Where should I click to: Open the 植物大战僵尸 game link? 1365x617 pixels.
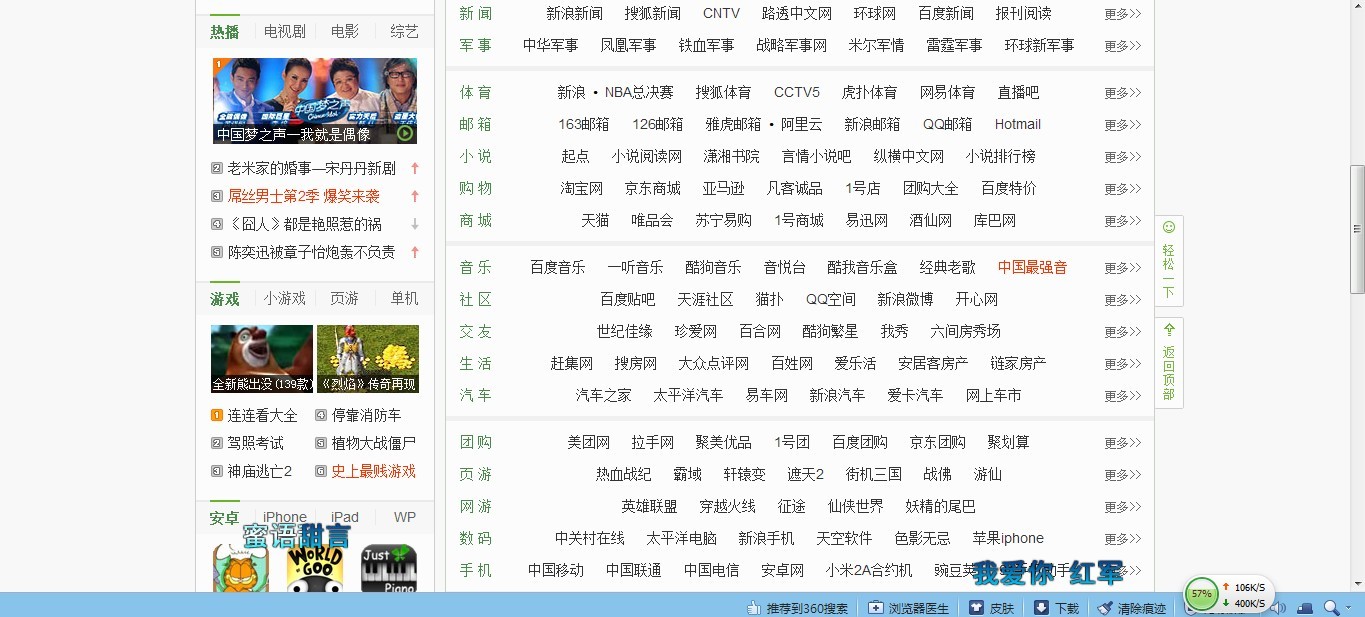pos(374,443)
